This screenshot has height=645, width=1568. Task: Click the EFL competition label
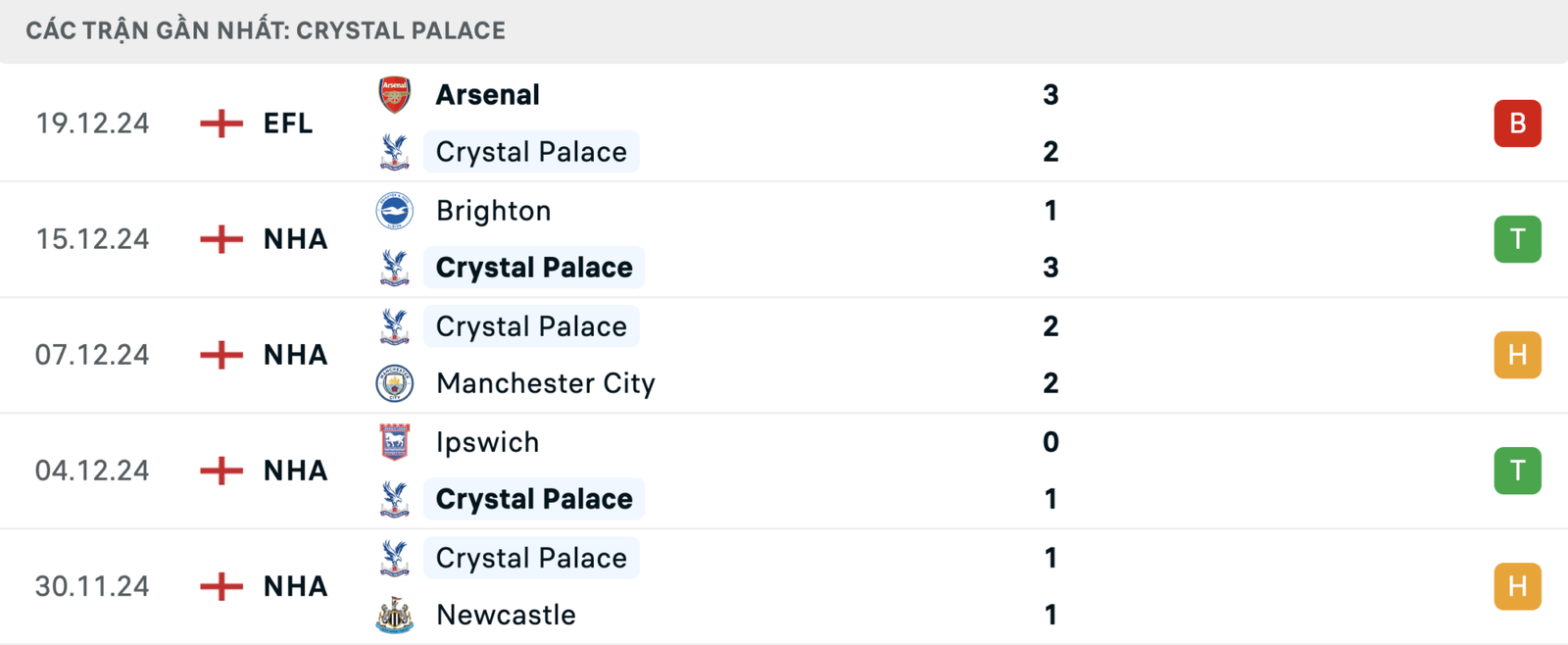pyautogui.click(x=288, y=124)
